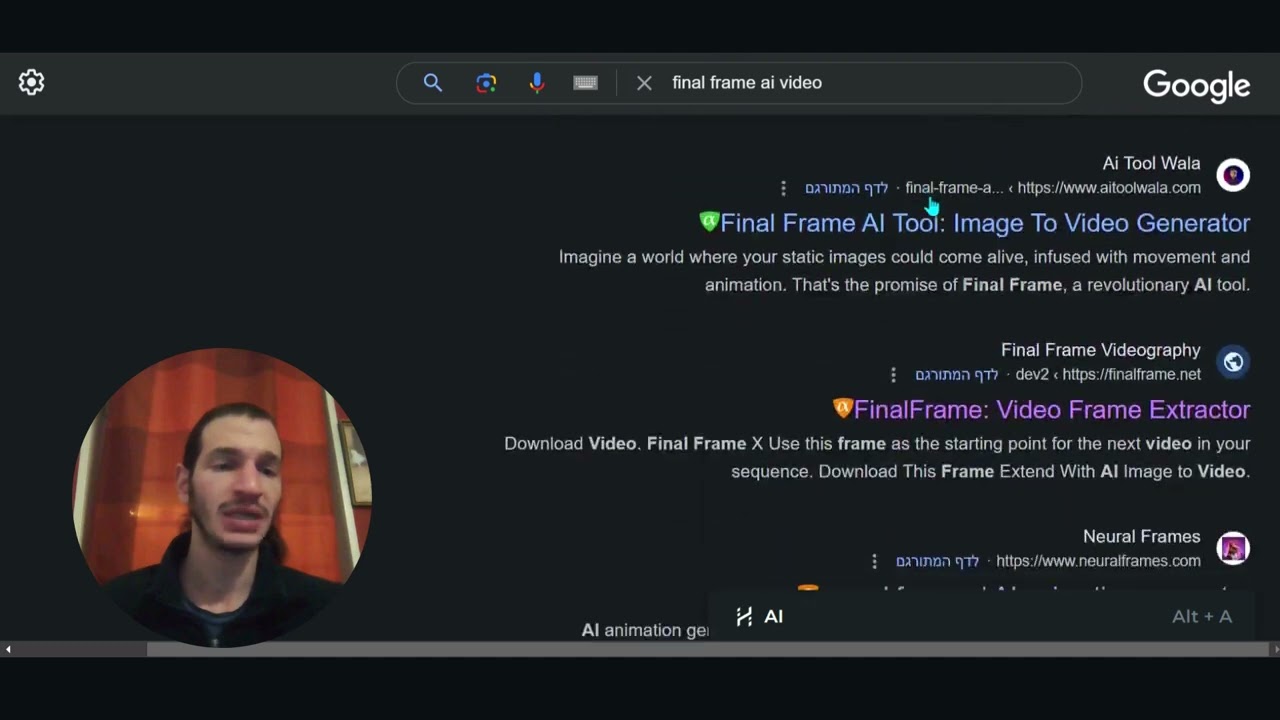This screenshot has width=1280, height=720.
Task: Open translated page link for aitoolwala.com
Action: click(x=846, y=188)
